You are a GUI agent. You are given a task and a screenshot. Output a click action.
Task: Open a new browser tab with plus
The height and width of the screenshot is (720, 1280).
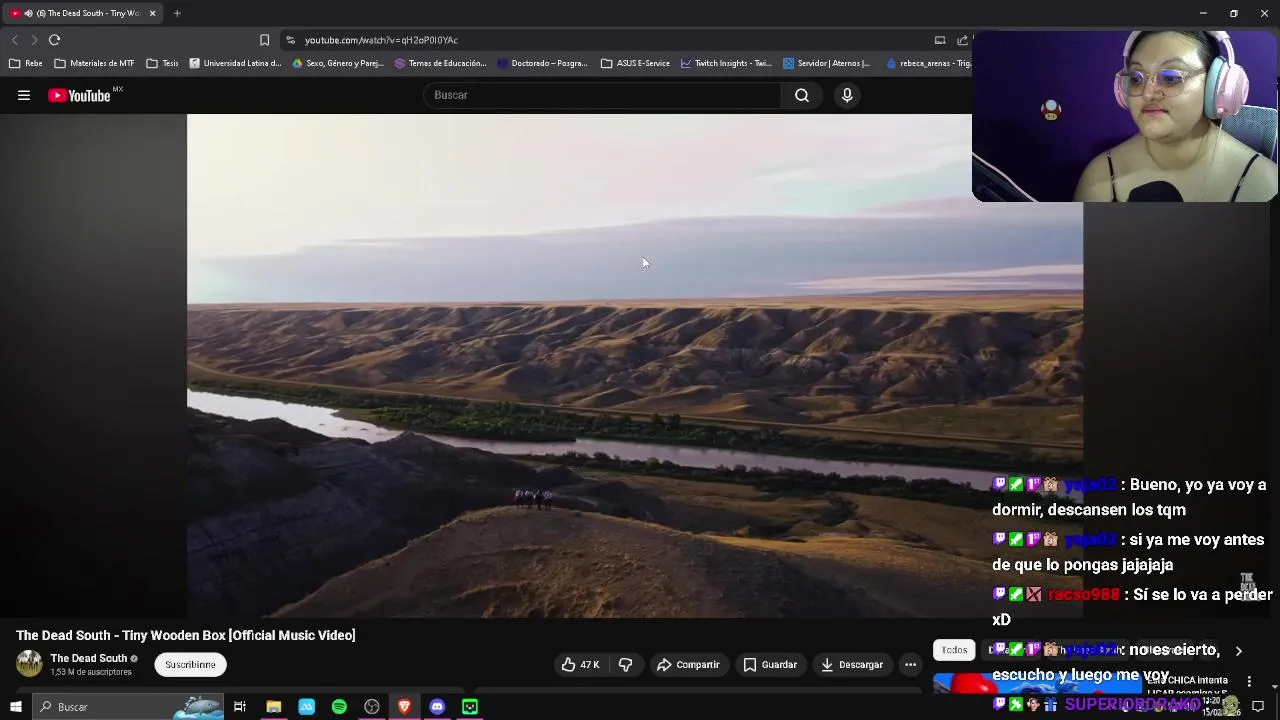tap(177, 13)
